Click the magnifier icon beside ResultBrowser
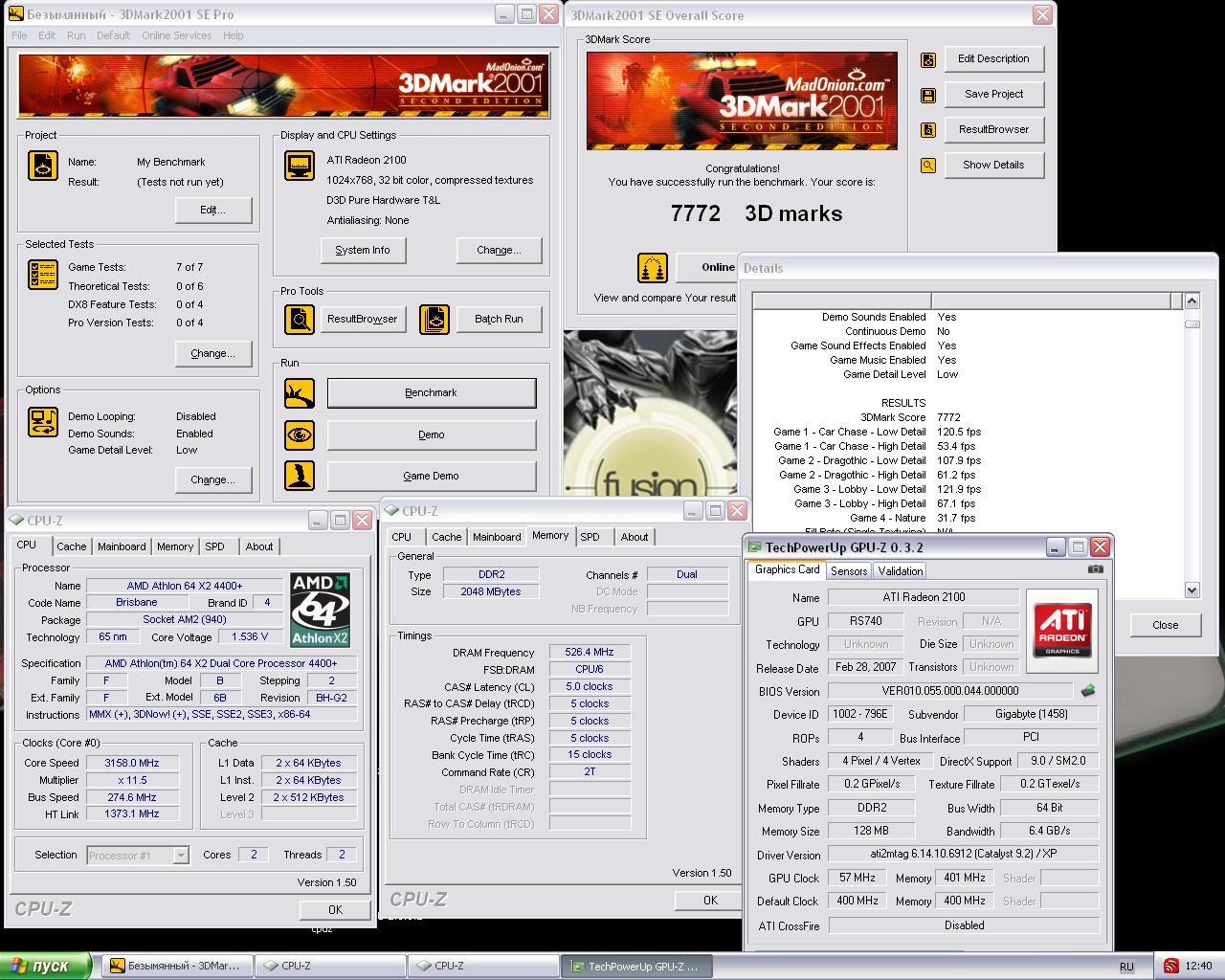 point(300,319)
